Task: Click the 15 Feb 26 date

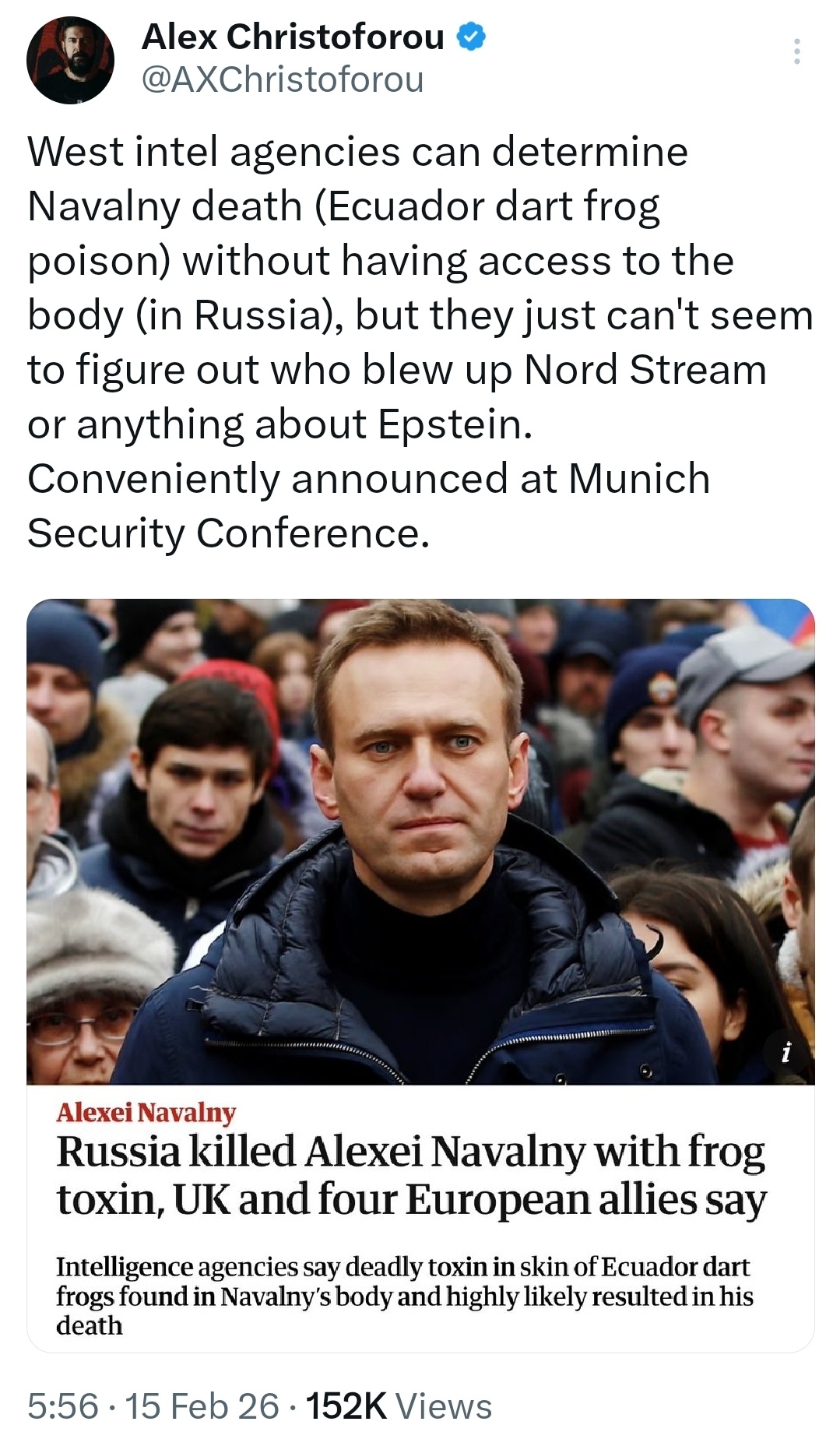Action: tap(202, 1406)
